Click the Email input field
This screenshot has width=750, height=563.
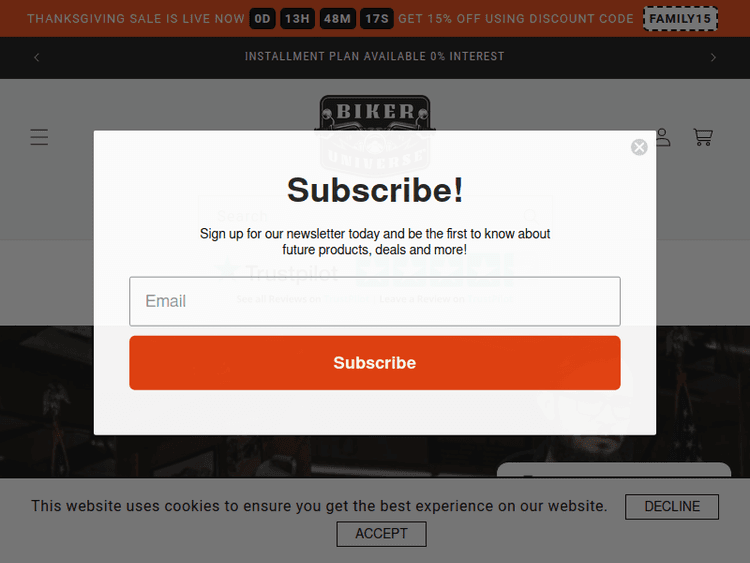tap(375, 301)
